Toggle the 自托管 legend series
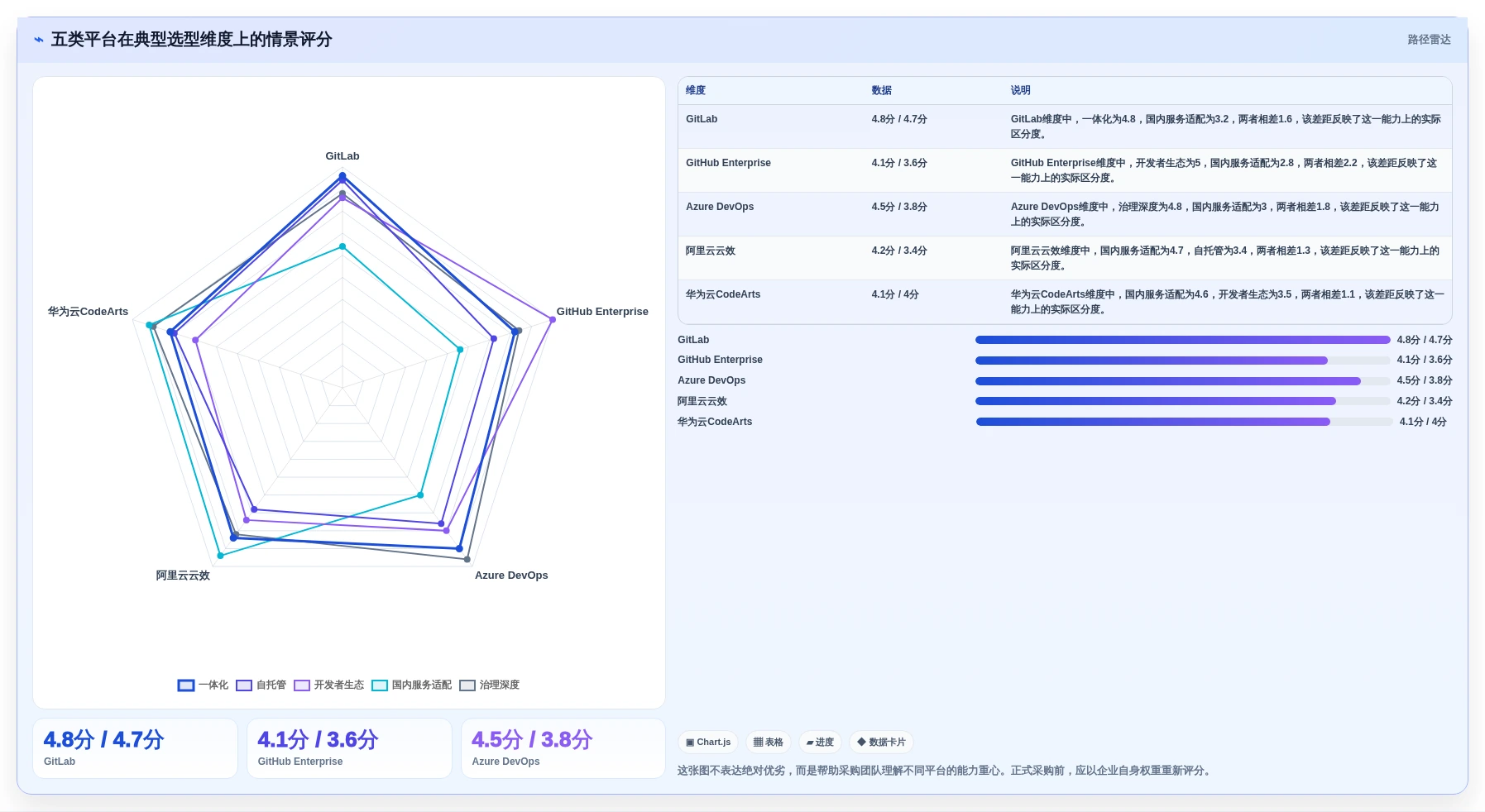 click(x=261, y=685)
